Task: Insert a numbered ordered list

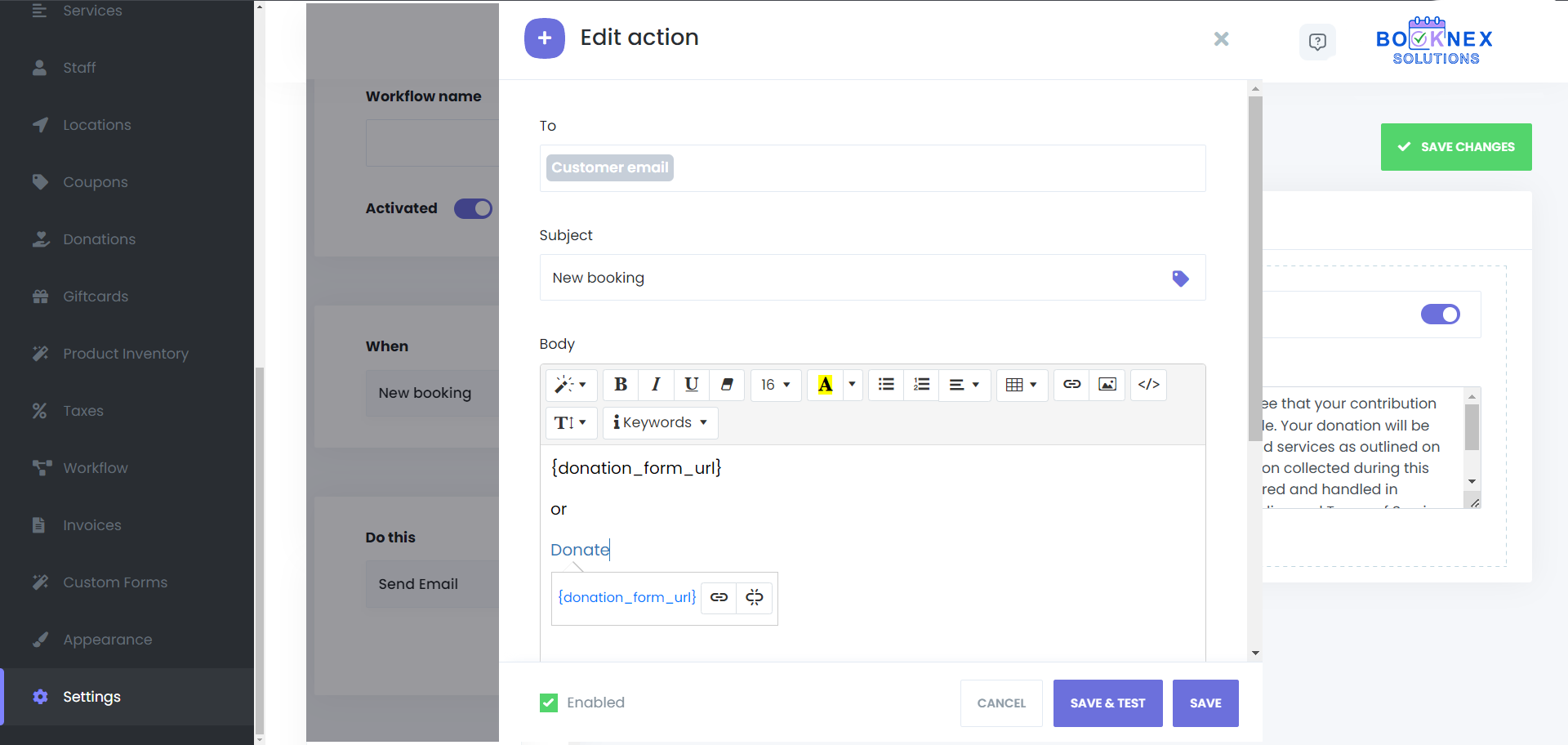Action: point(921,385)
